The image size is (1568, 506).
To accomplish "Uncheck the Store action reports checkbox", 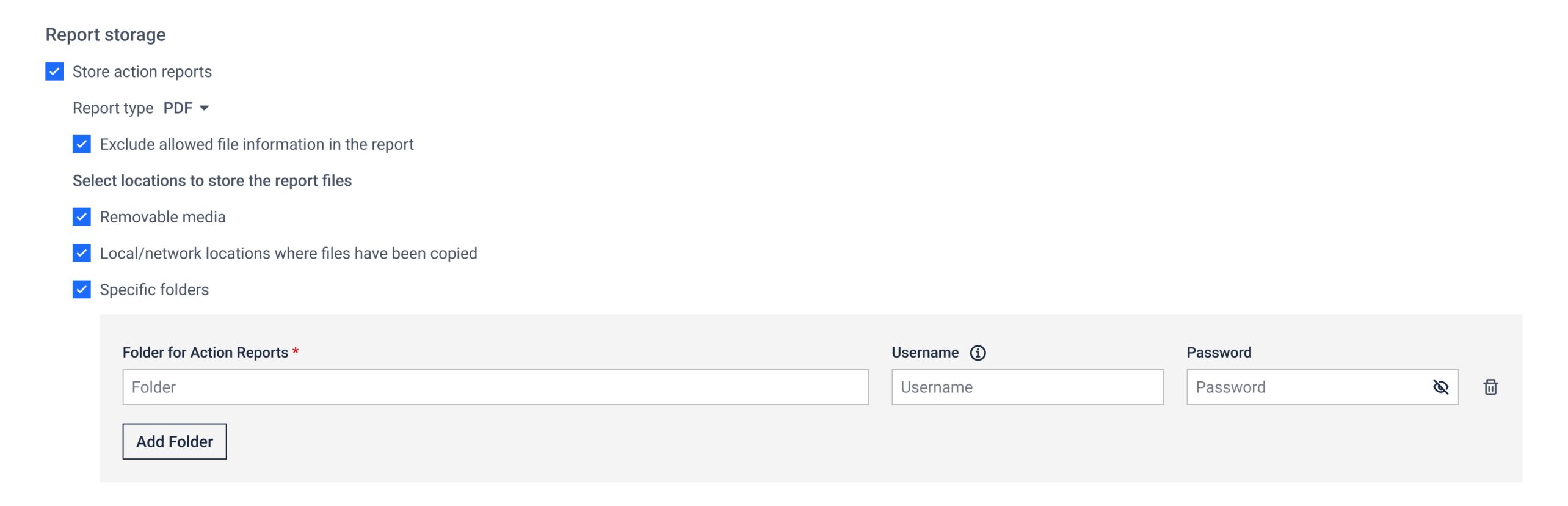I will click(54, 71).
